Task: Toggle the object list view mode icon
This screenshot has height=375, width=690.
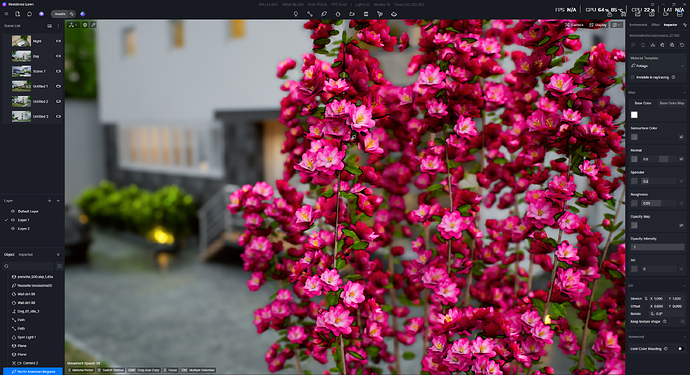Action: (x=59, y=266)
